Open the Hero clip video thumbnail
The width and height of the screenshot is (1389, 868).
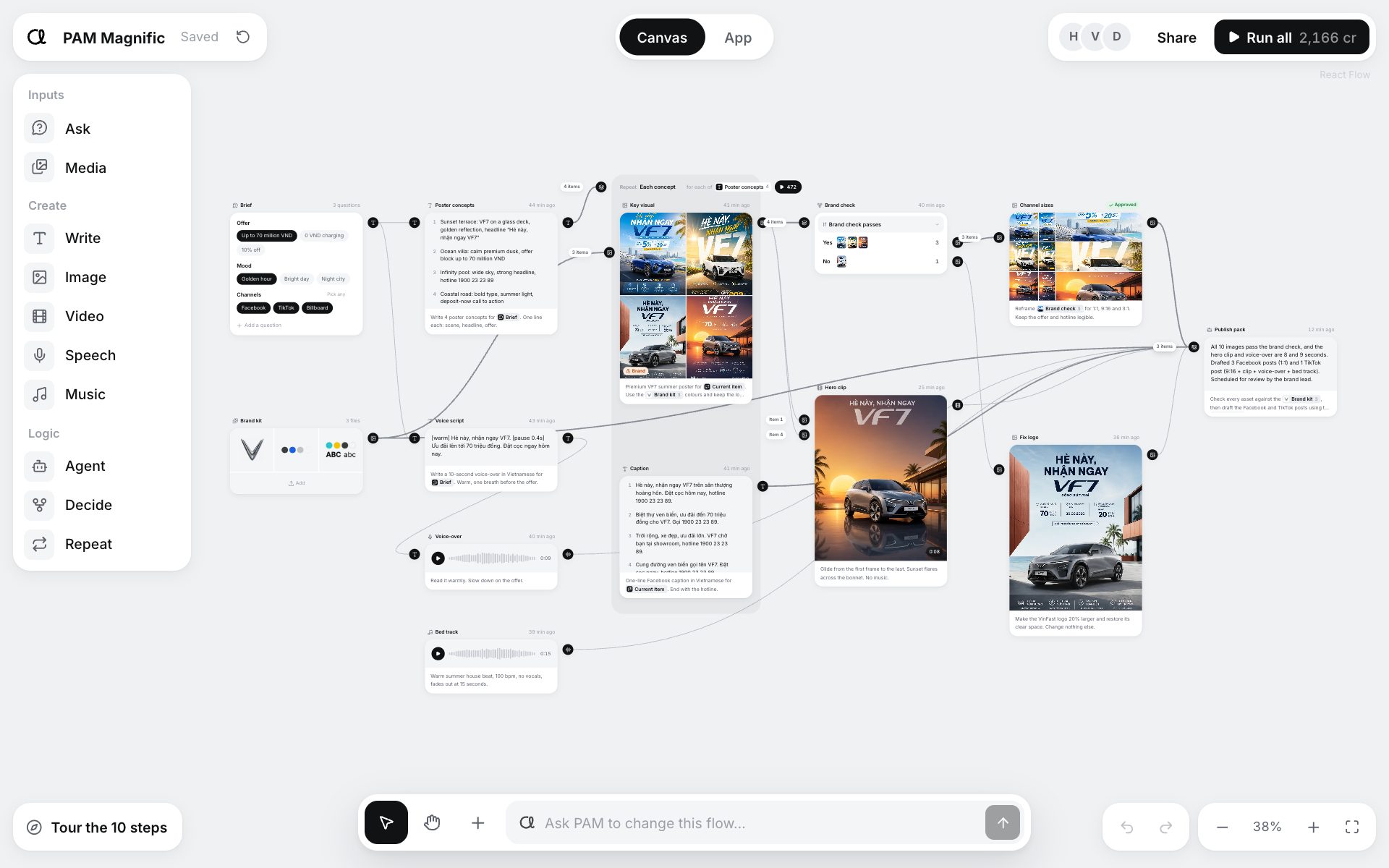(x=880, y=477)
